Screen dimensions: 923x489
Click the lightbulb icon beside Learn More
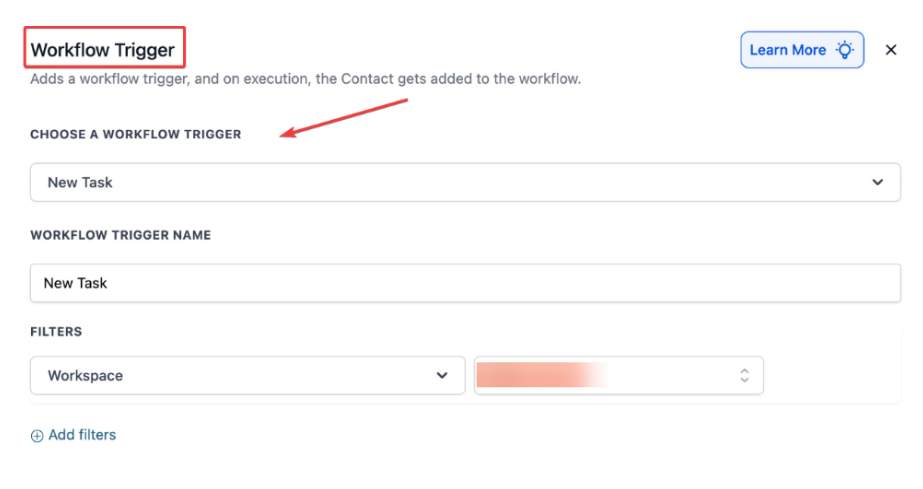point(846,50)
